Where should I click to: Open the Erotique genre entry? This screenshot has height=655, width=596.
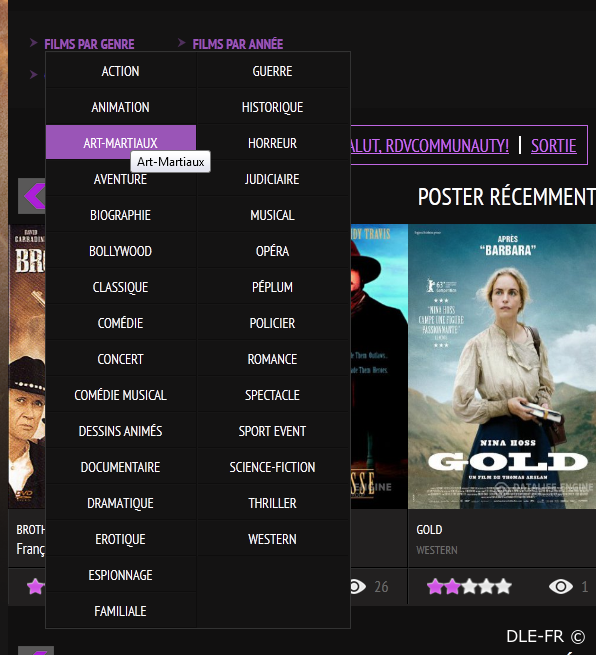[120, 539]
